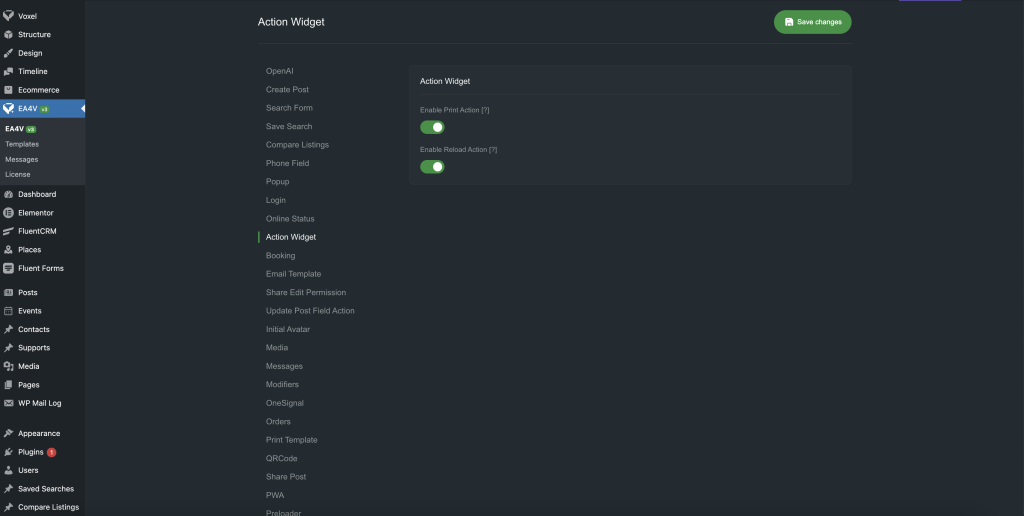The height and width of the screenshot is (516, 1024).
Task: Open Timeline from its sidebar icon
Action: [9, 72]
